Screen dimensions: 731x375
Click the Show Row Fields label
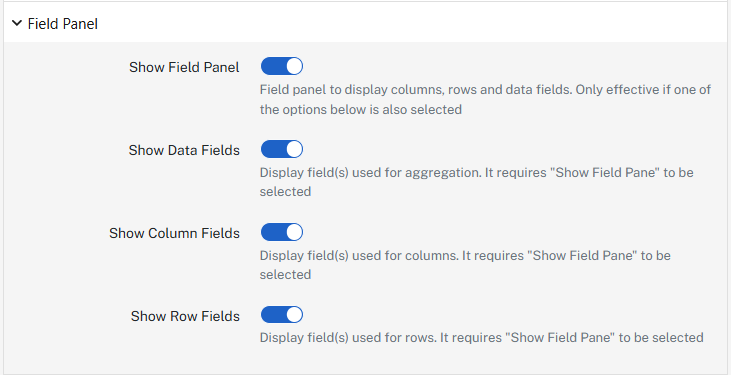tap(185, 316)
